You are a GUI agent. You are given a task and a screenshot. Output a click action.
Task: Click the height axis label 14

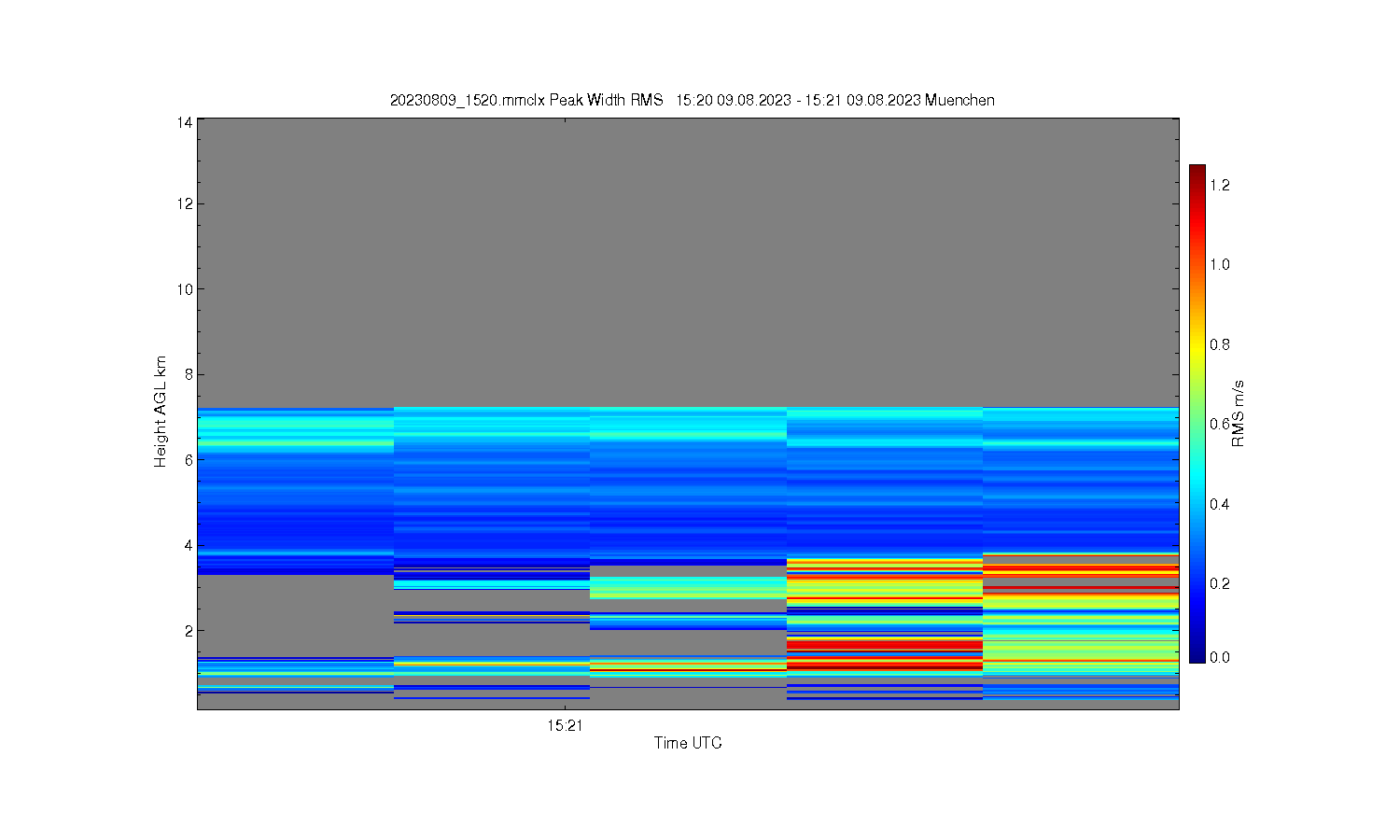(185, 122)
